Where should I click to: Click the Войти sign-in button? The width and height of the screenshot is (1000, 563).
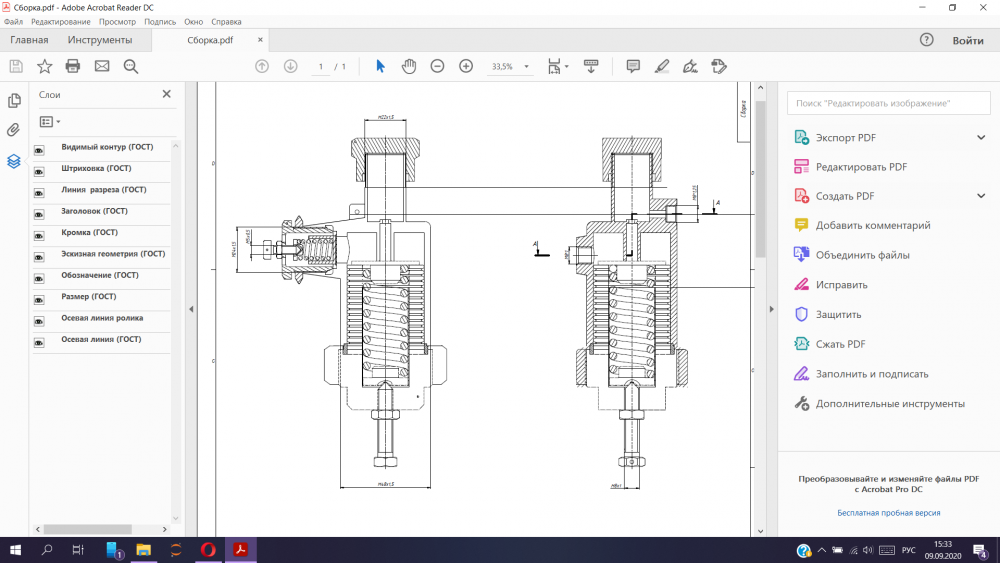click(968, 41)
